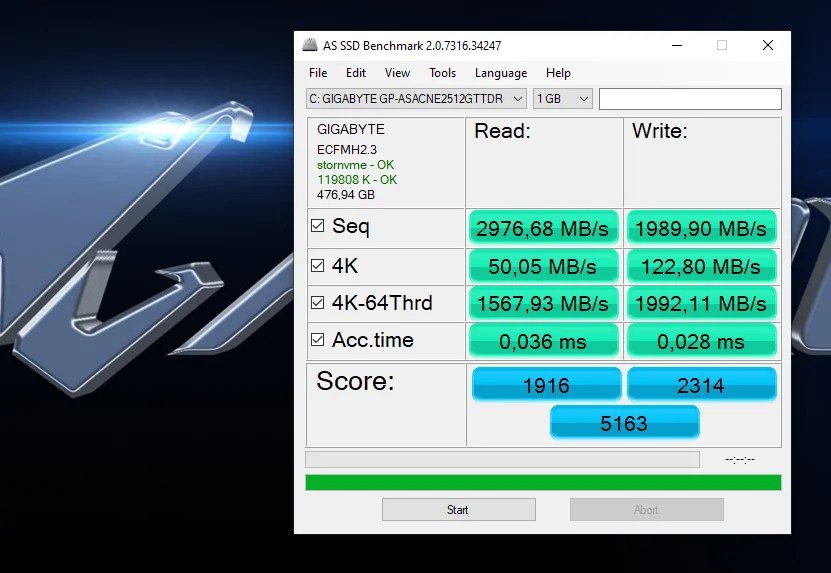This screenshot has height=573, width=831.
Task: Toggle the Acc.time test checkbox
Action: [318, 340]
